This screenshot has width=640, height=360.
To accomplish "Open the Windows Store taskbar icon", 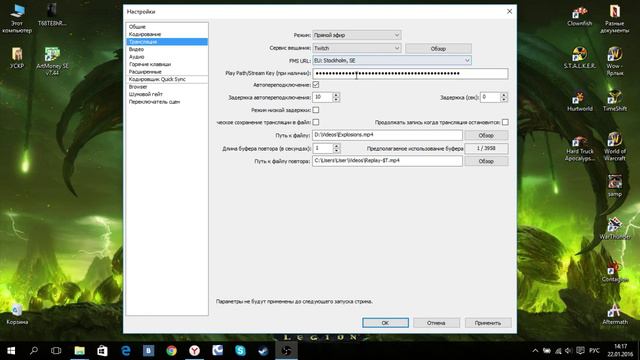I will click(x=102, y=351).
